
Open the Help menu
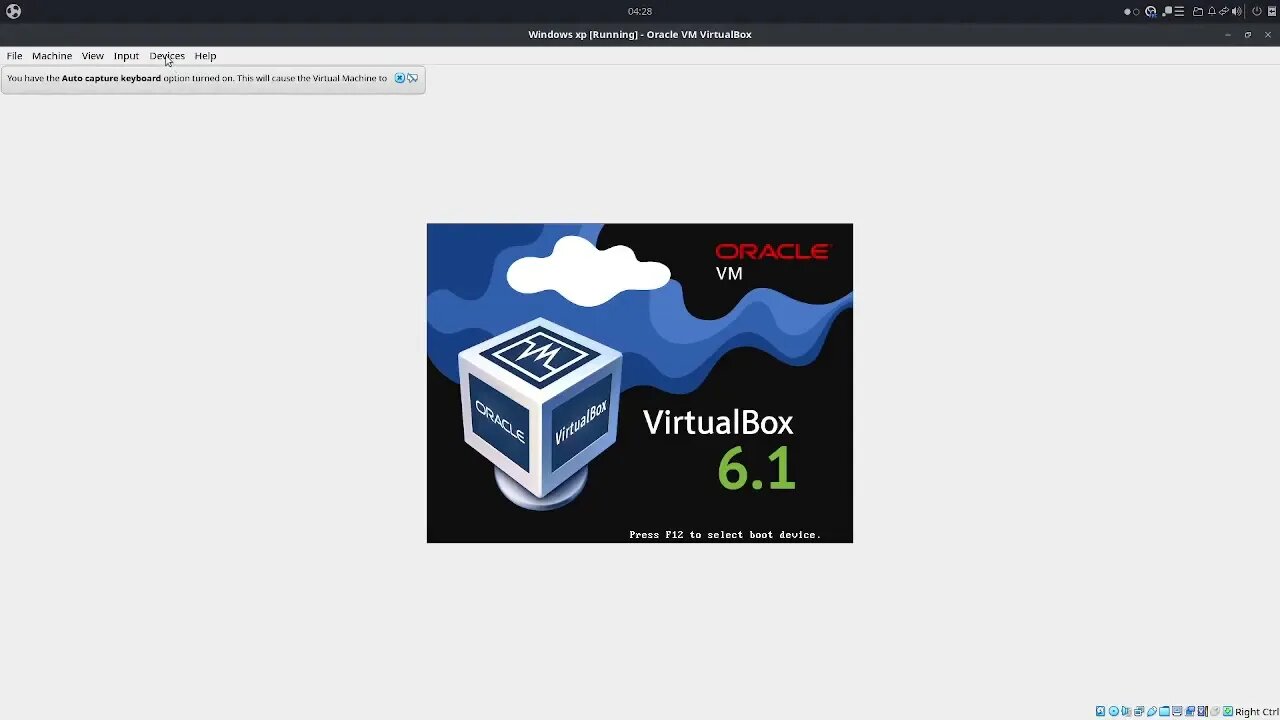tap(205, 56)
